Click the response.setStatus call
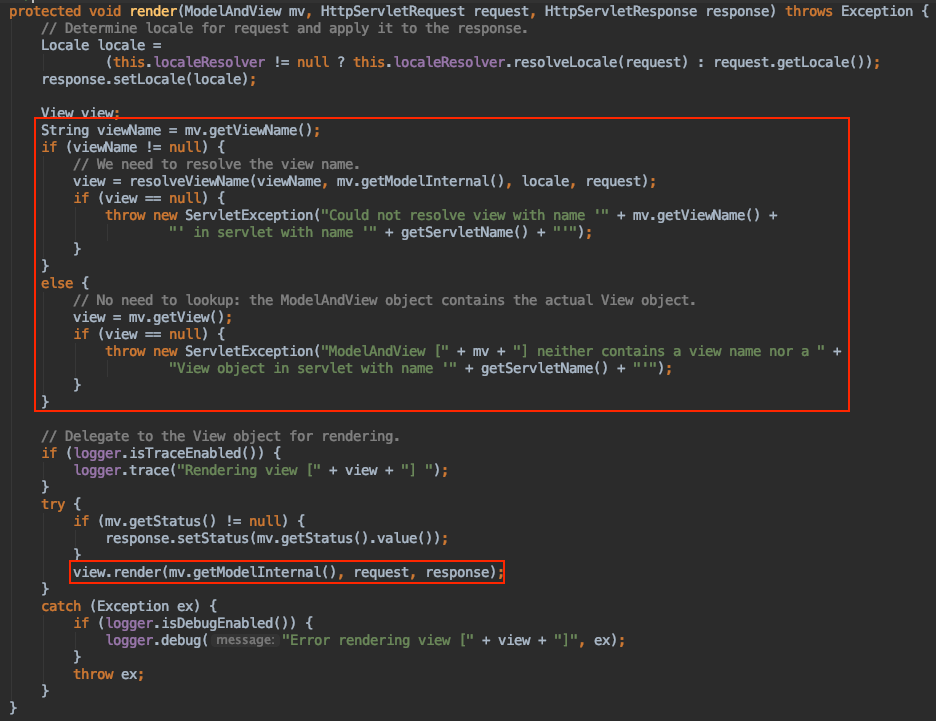This screenshot has height=721, width=936. click(275, 538)
